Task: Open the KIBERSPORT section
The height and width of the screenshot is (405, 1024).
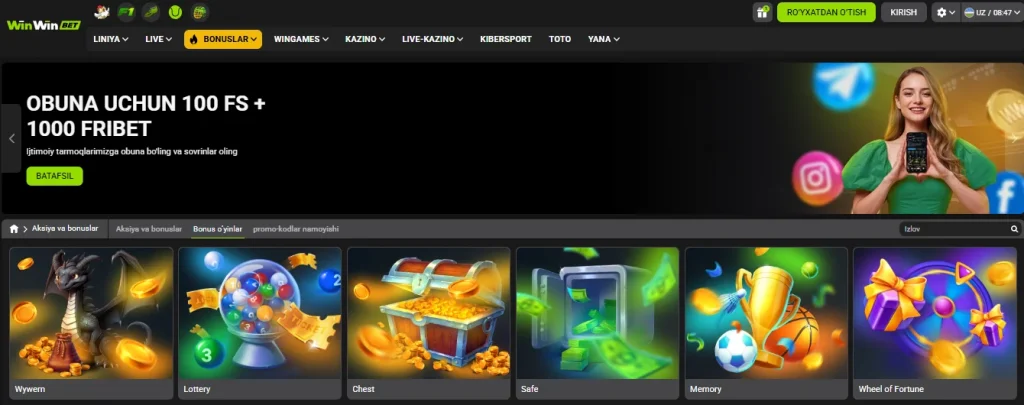Action: click(x=505, y=39)
